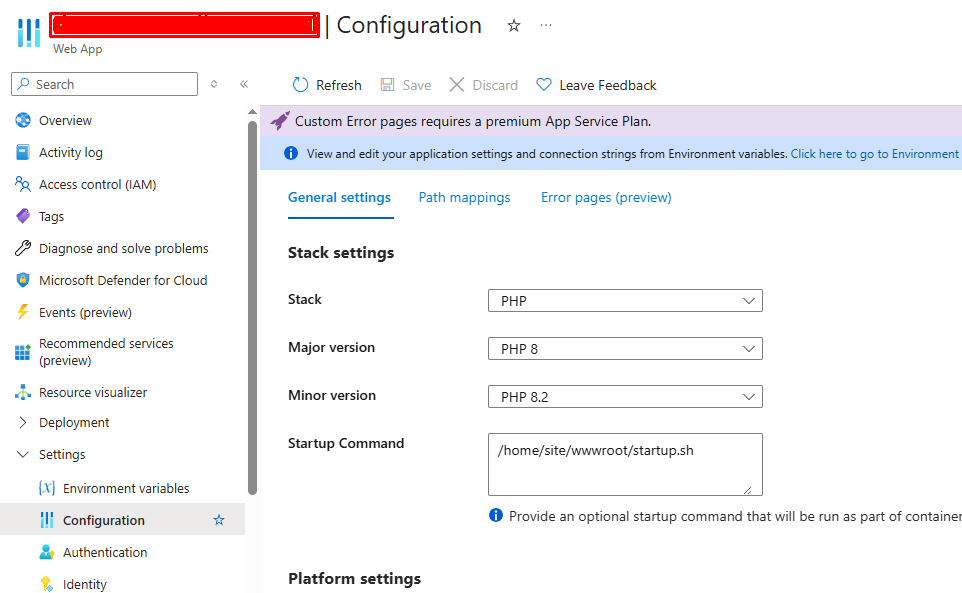Click the Defender for Cloud shield icon
Viewport: 962px width, 593px height.
click(x=23, y=280)
